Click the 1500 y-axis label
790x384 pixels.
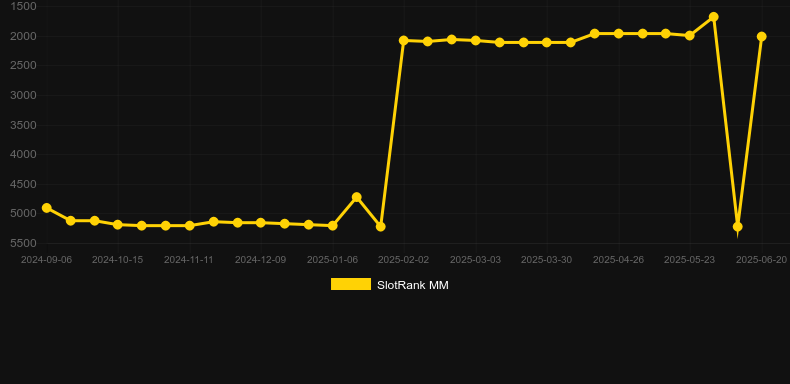pyautogui.click(x=23, y=6)
